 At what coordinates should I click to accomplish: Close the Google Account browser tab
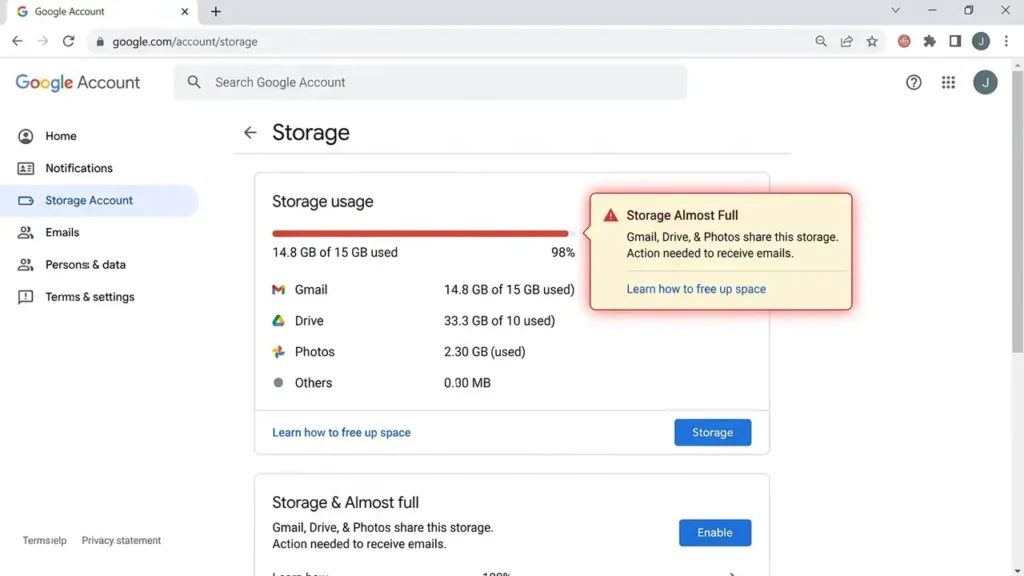tap(184, 11)
